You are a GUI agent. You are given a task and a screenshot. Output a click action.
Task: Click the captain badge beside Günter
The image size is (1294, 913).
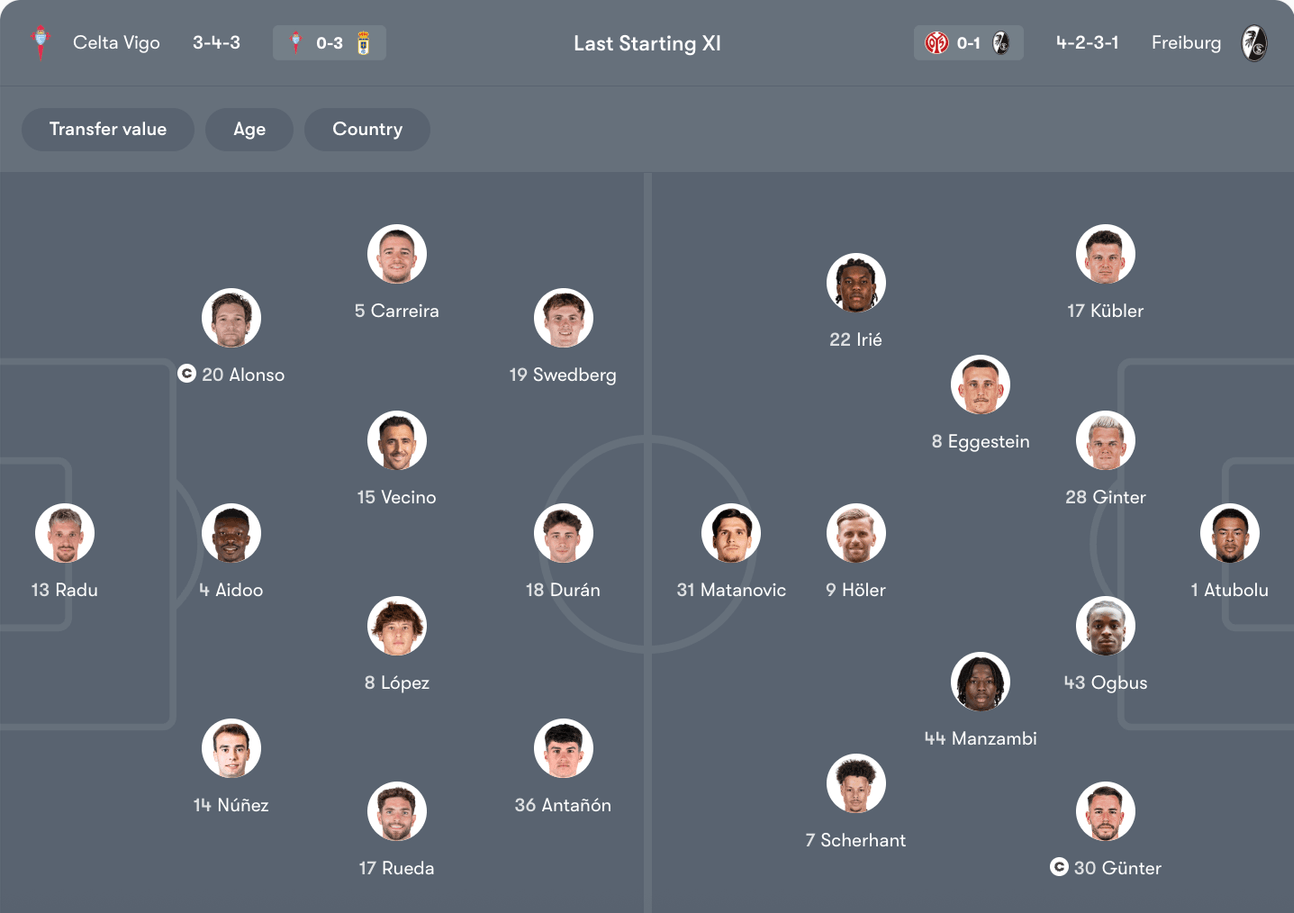click(x=1059, y=867)
